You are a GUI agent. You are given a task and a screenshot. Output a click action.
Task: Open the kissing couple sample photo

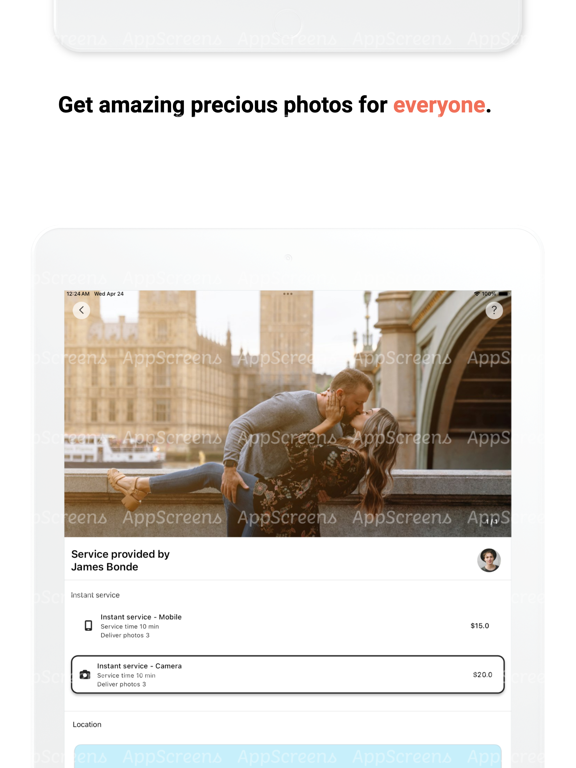(x=288, y=414)
